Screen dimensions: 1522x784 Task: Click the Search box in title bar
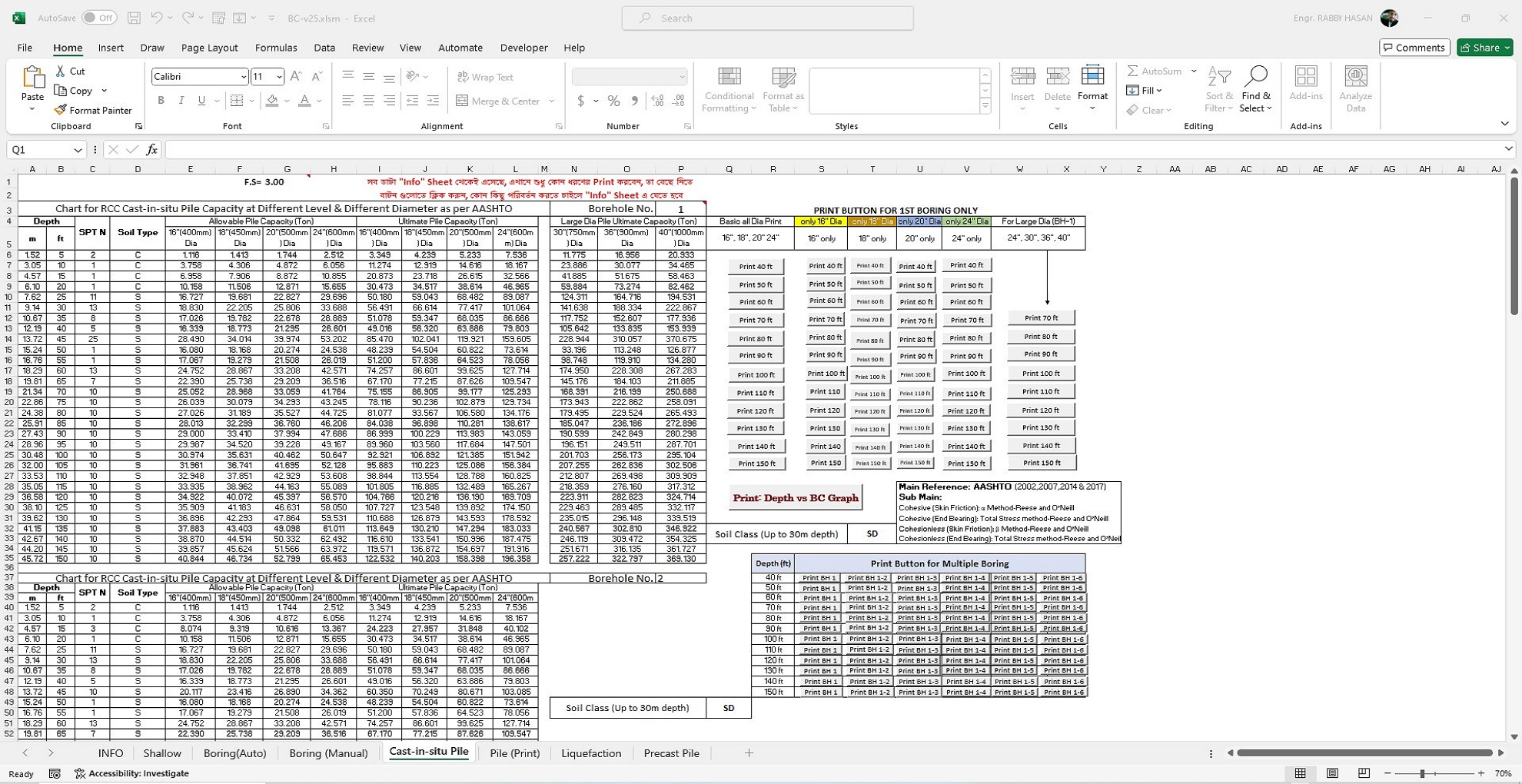pos(767,18)
